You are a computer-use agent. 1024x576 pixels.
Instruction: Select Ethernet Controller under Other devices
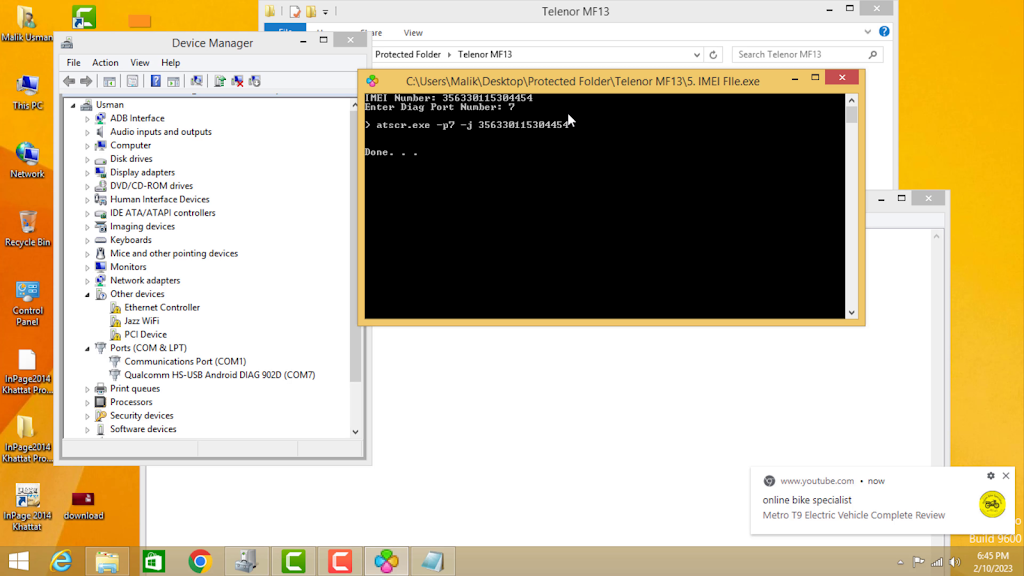click(x=162, y=308)
